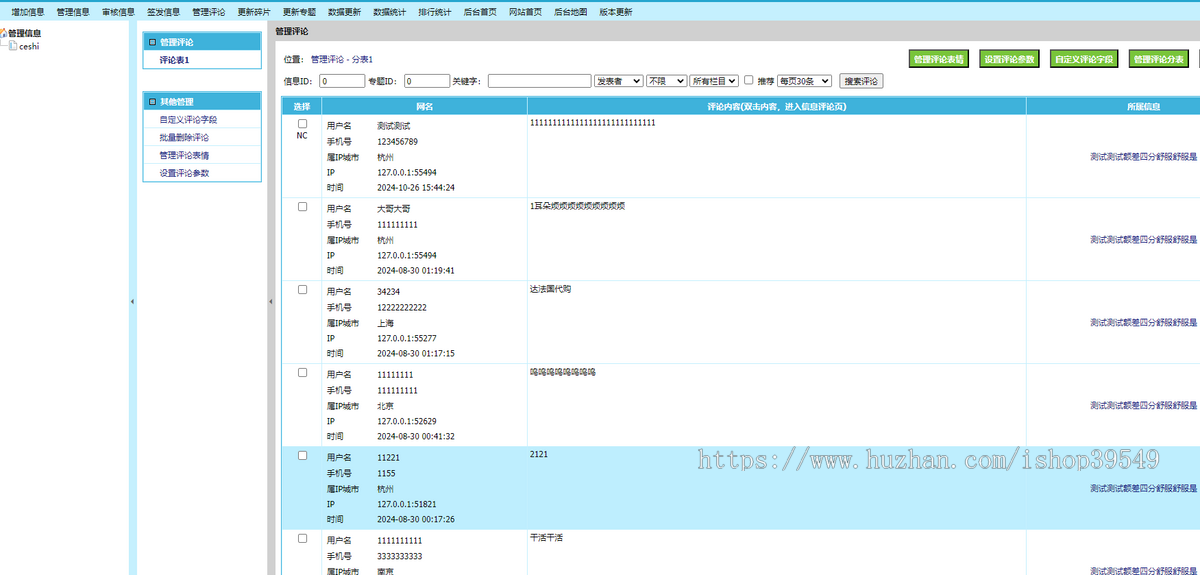Go to 网站首页 from top menu

point(525,12)
